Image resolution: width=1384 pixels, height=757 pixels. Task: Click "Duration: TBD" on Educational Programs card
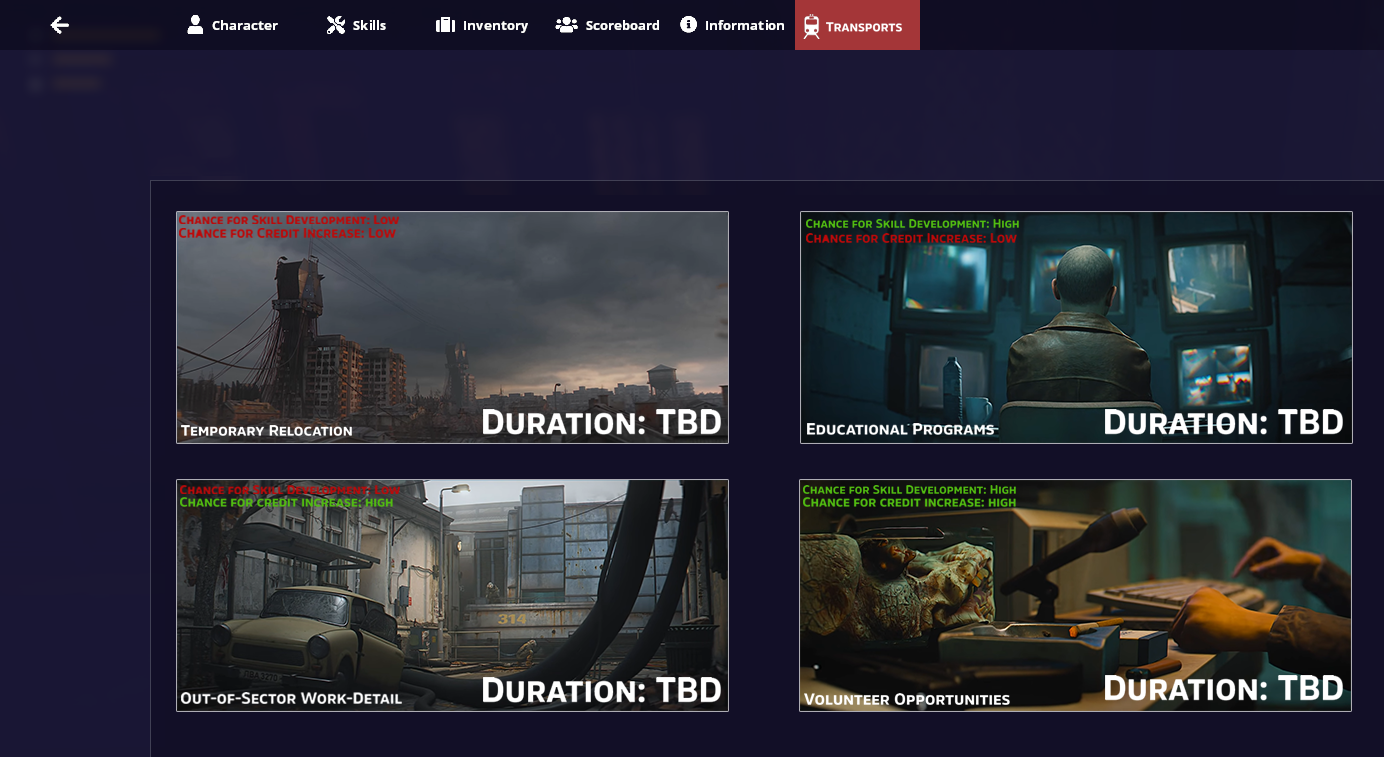click(1223, 421)
